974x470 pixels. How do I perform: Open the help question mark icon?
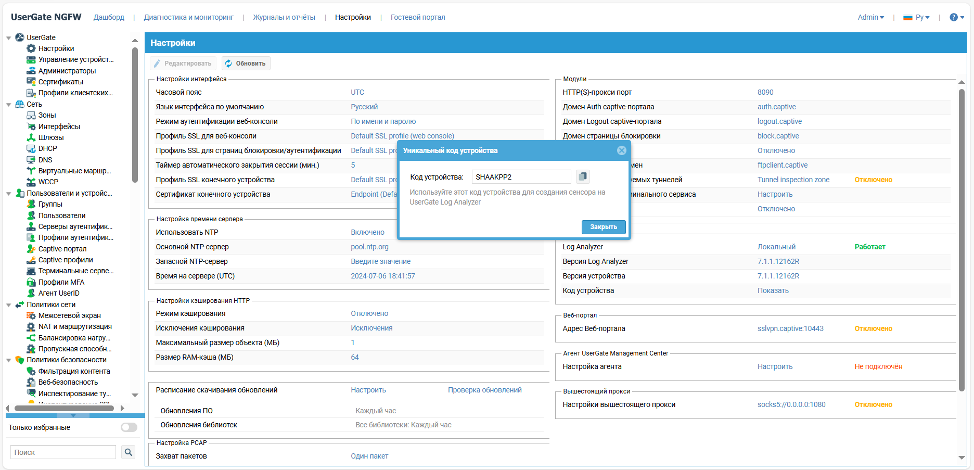pos(953,17)
